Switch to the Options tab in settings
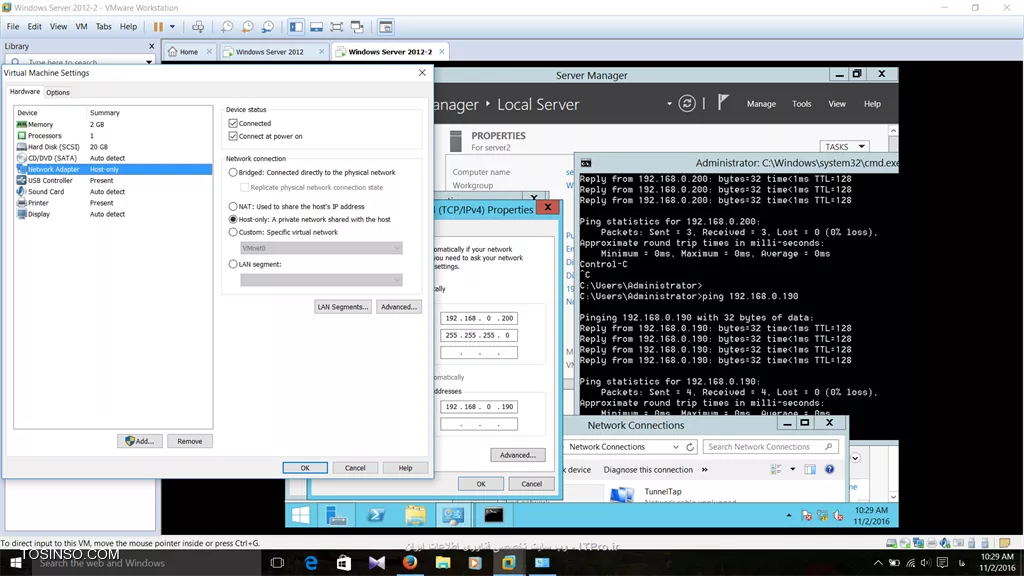The image size is (1024, 576). [x=57, y=92]
